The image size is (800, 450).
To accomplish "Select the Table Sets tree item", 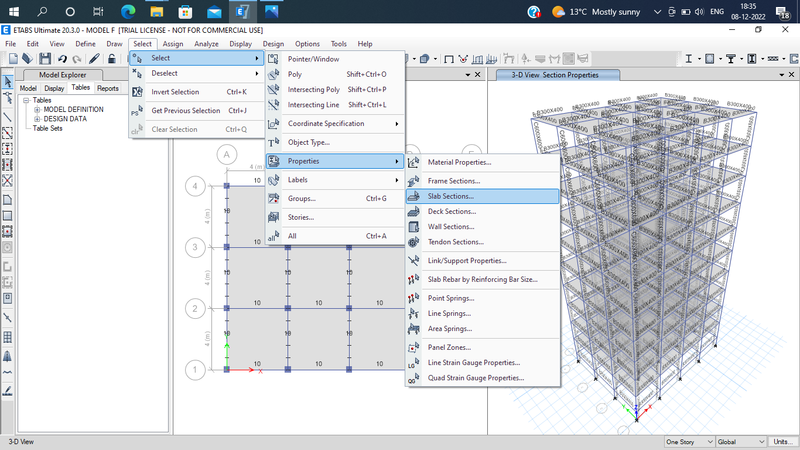I will click(47, 129).
